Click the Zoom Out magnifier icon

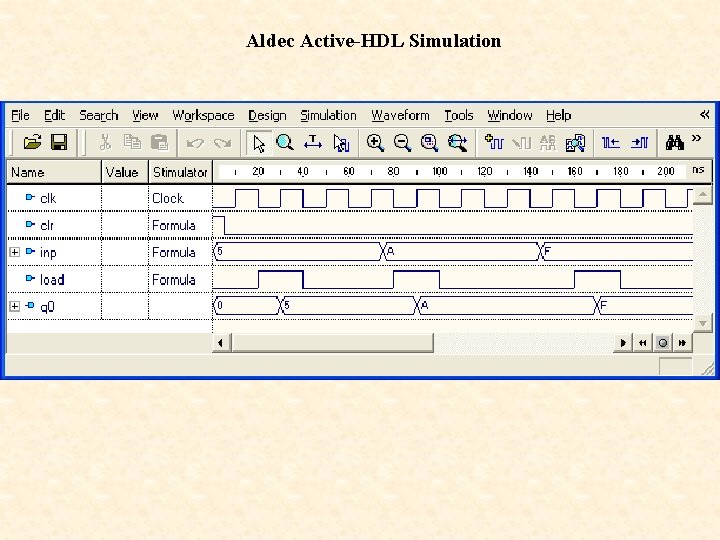click(402, 143)
